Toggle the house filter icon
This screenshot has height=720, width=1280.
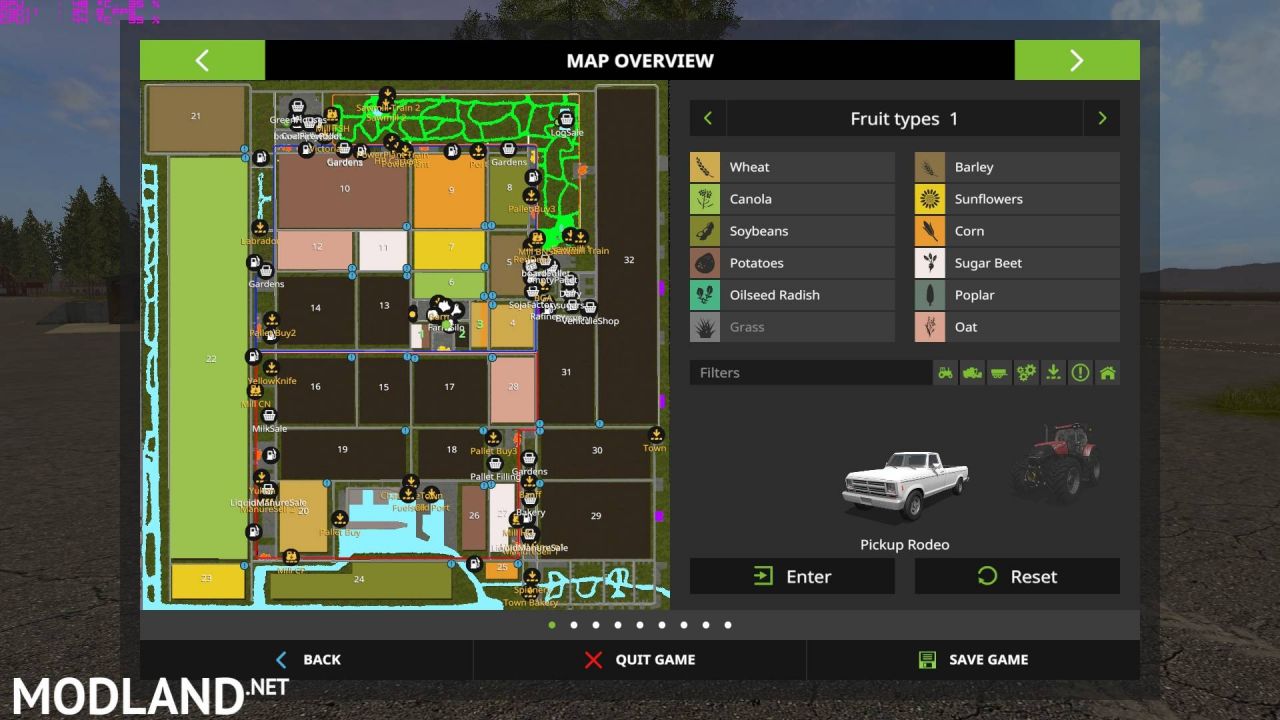pos(1107,373)
